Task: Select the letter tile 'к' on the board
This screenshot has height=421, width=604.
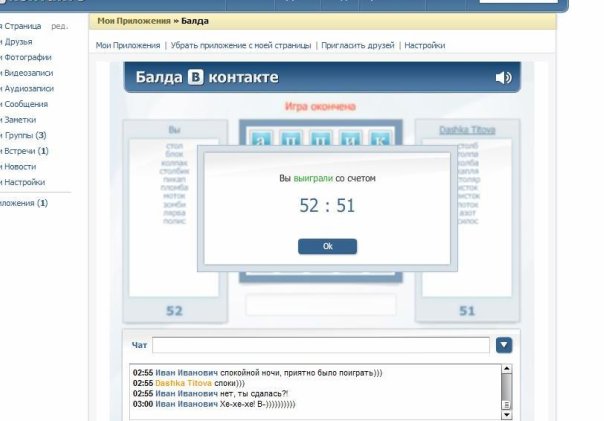Action: point(379,139)
